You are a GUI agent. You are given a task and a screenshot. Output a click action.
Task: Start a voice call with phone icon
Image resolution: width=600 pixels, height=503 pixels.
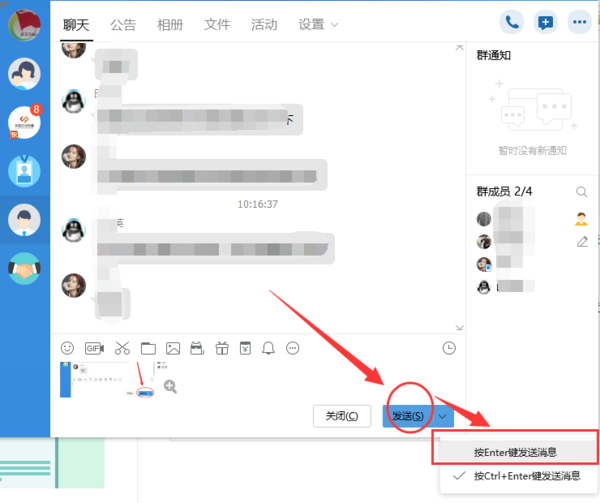(513, 22)
